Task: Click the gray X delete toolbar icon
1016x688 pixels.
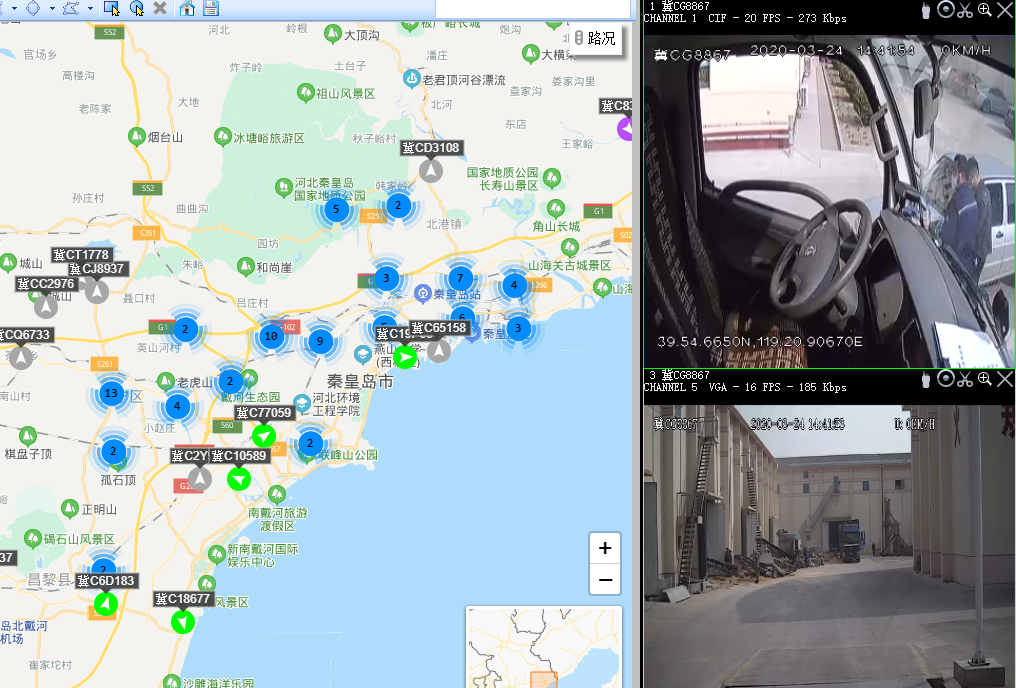Action: pos(161,8)
